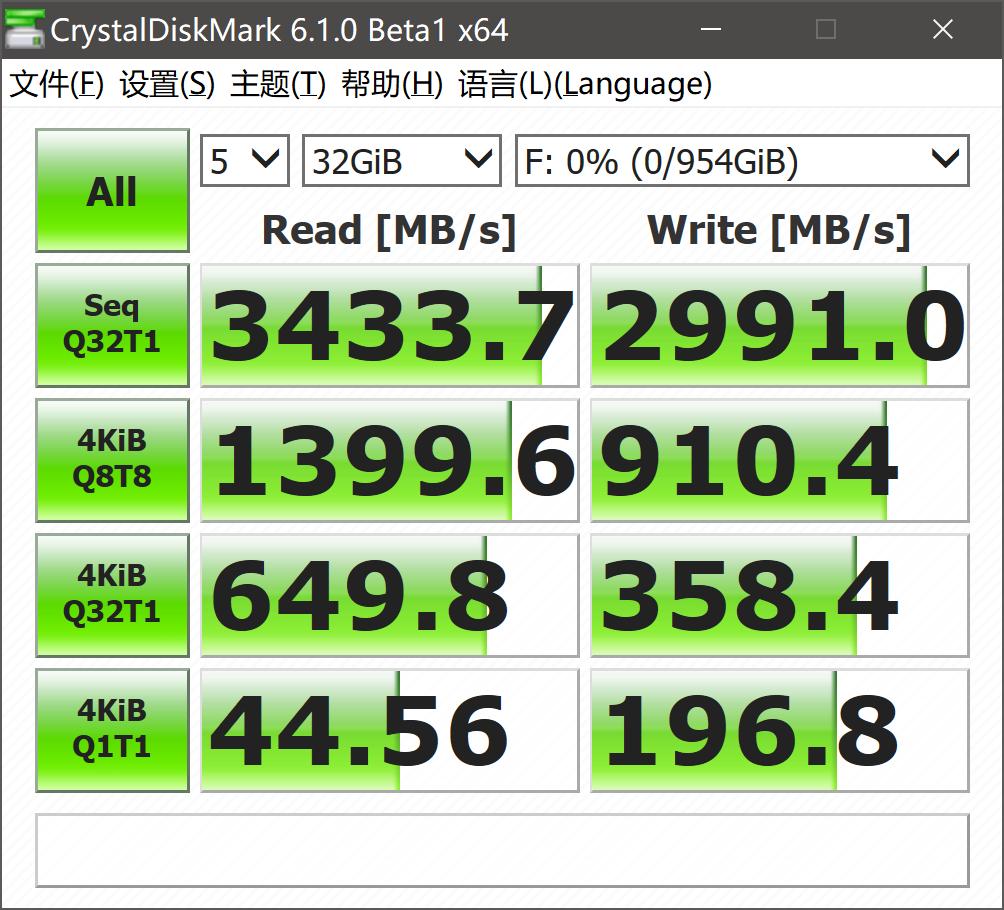Run the 4KiB Q1T1 test
Image resolution: width=1004 pixels, height=910 pixels.
coord(111,729)
